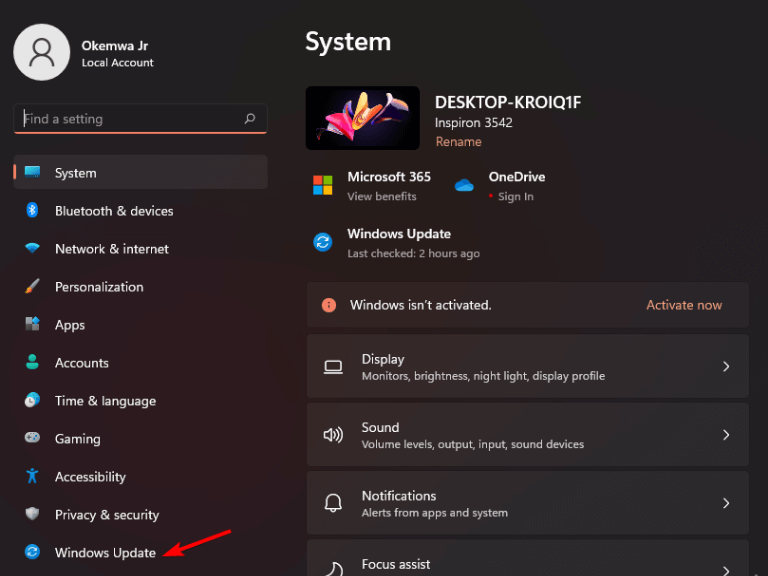Click the Okemwa Jr account name
This screenshot has width=768, height=576.
click(115, 46)
